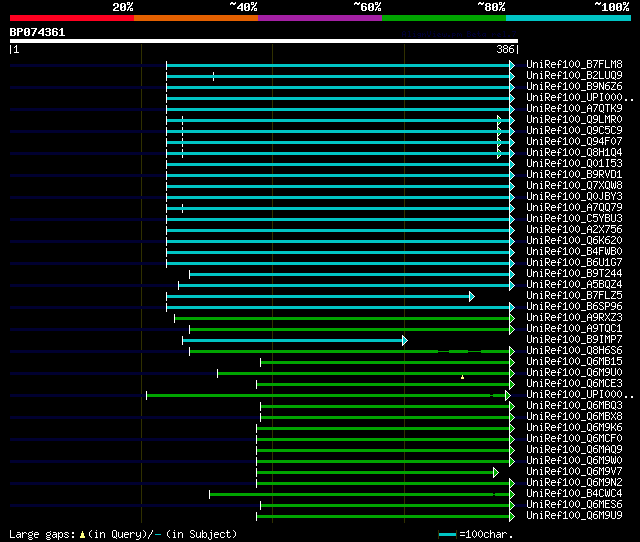This screenshot has width=640, height=542.
Task: Select the UniRef100_Q0JBY3 label
Action: (x=574, y=197)
